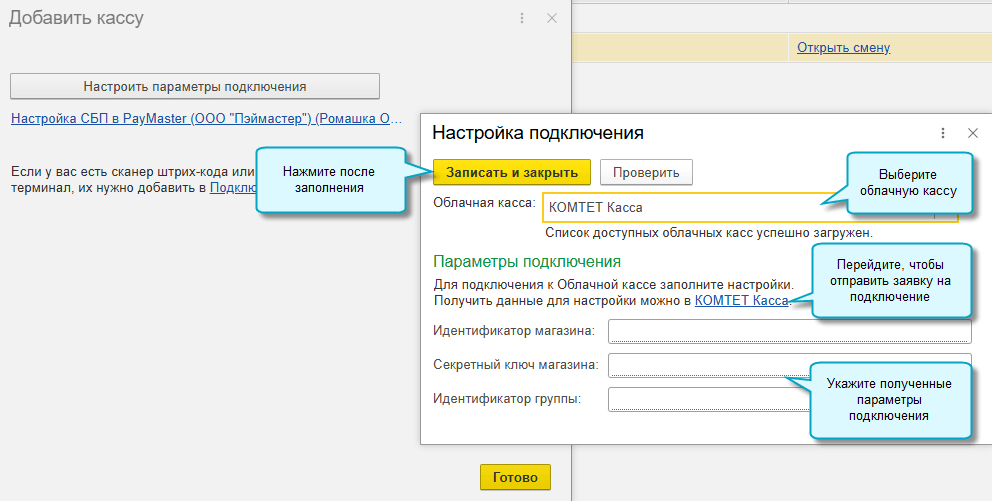Click the Настроить параметры подключения button
Viewport: 992px width, 501px height.
tap(195, 86)
